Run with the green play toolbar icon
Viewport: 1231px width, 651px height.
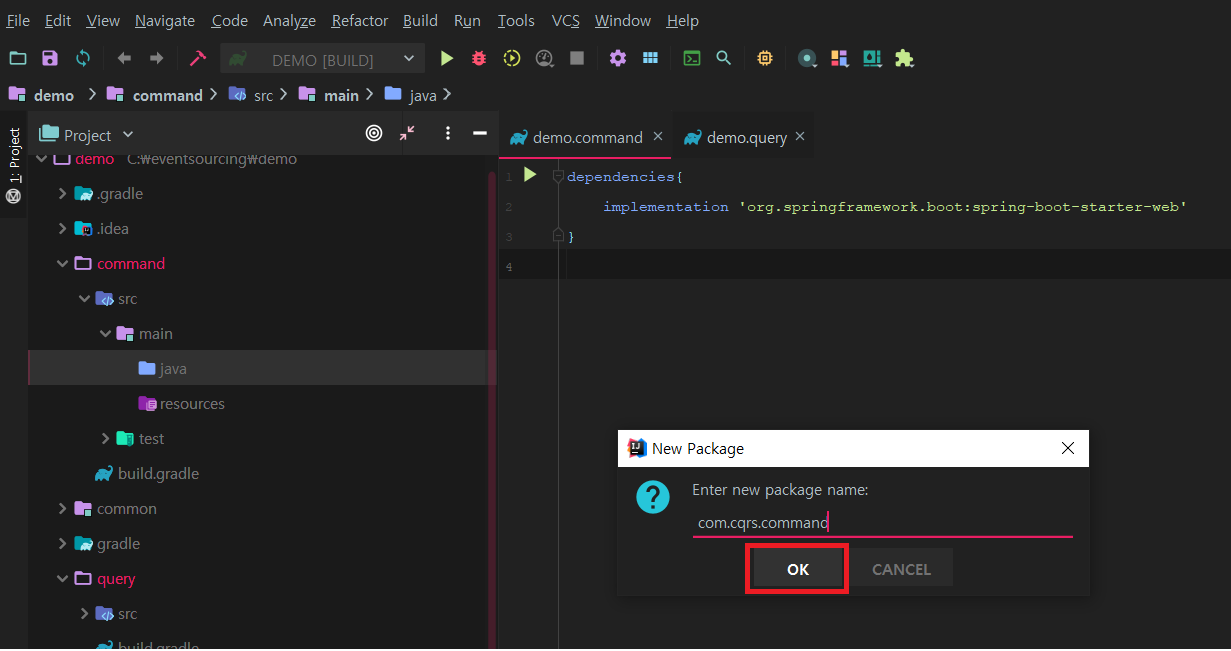pyautogui.click(x=447, y=59)
